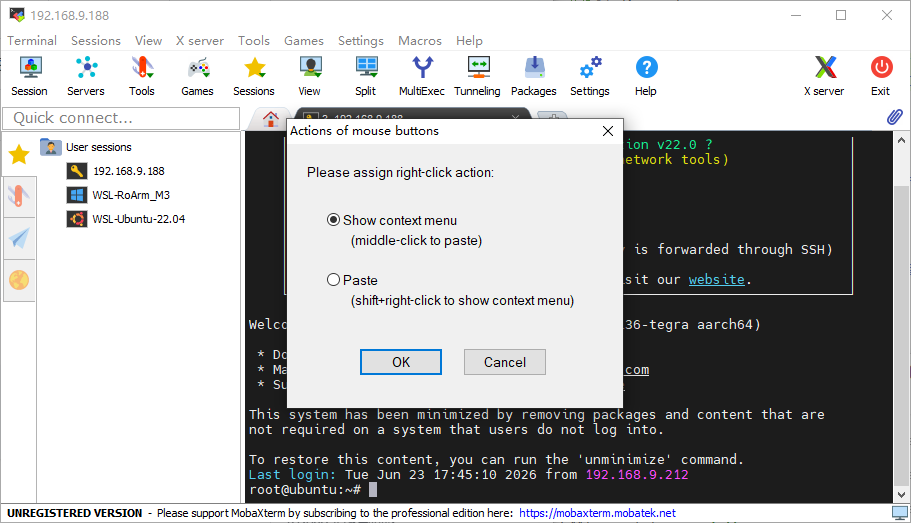
Task: Click the monitor icon in status bar
Action: point(899,513)
